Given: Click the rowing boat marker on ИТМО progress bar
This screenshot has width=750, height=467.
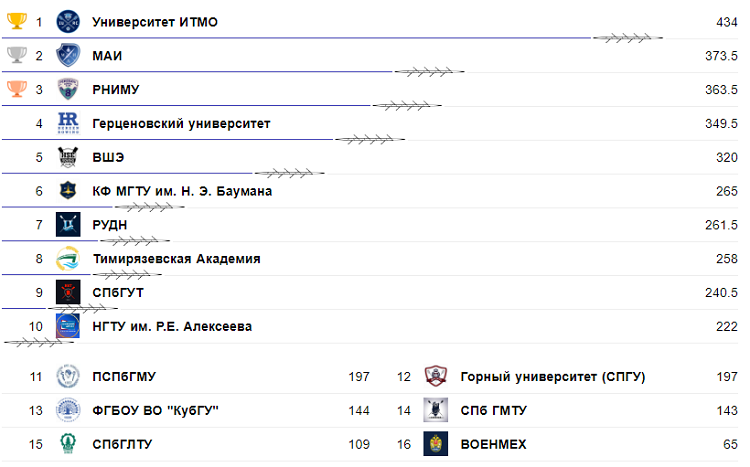Looking at the screenshot, I should (x=628, y=38).
